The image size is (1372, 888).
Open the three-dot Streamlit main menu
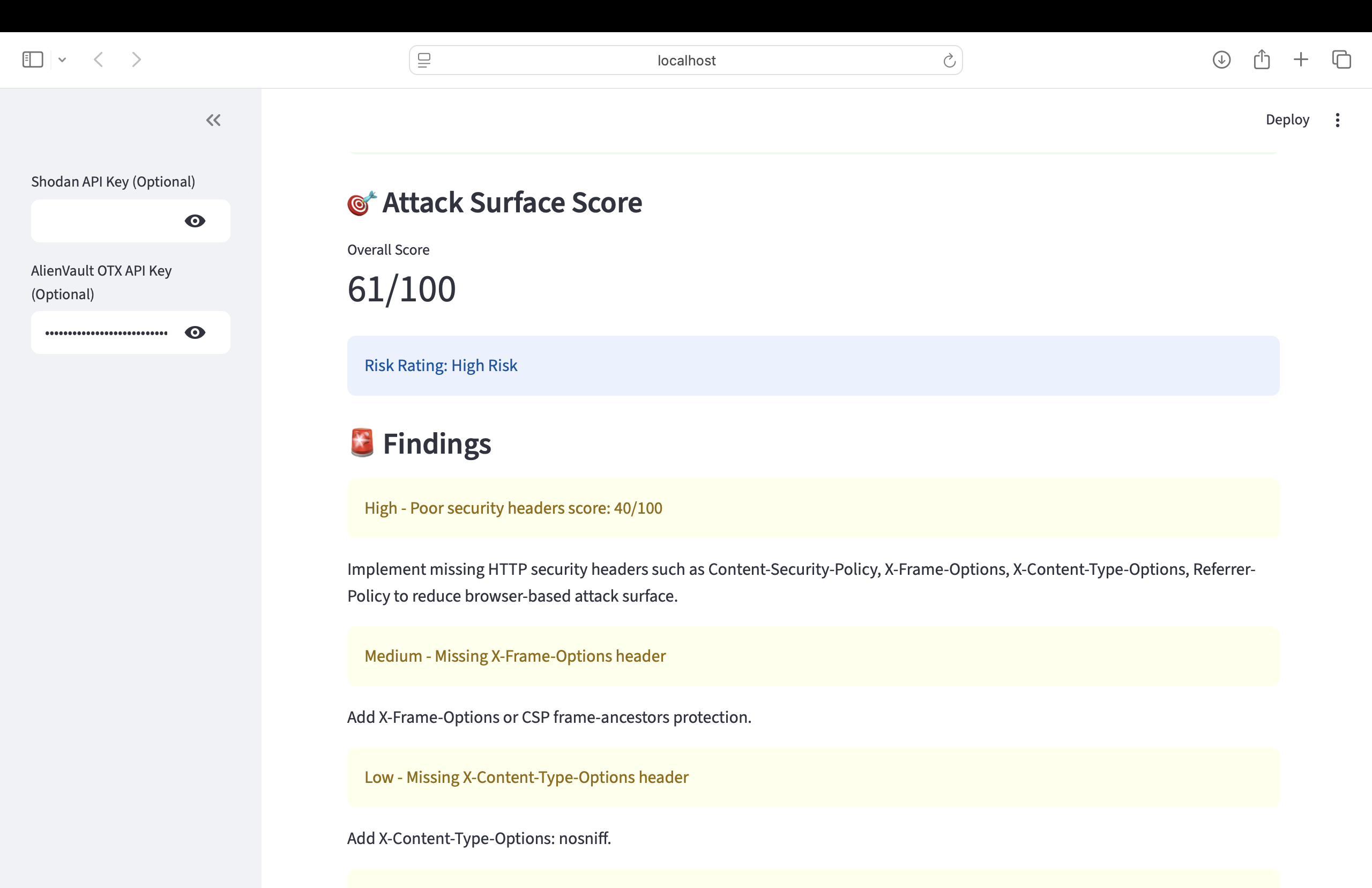tap(1337, 120)
